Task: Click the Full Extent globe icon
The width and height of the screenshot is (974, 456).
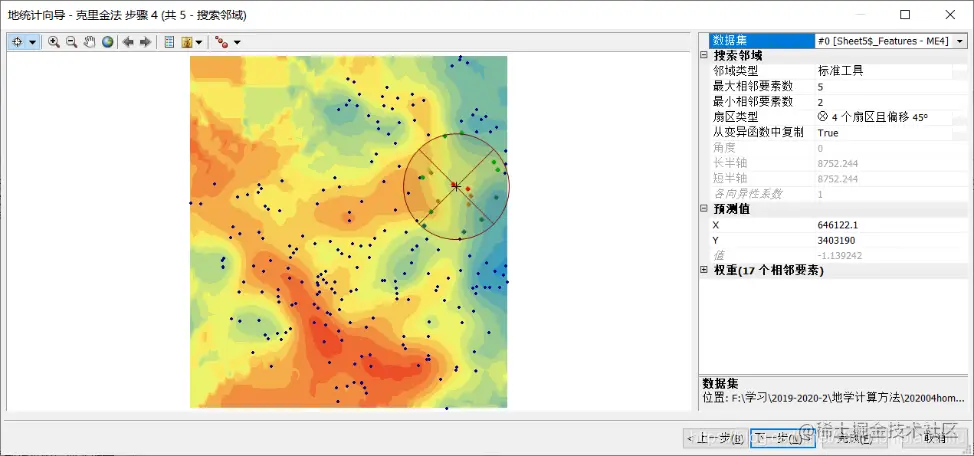Action: click(x=108, y=42)
